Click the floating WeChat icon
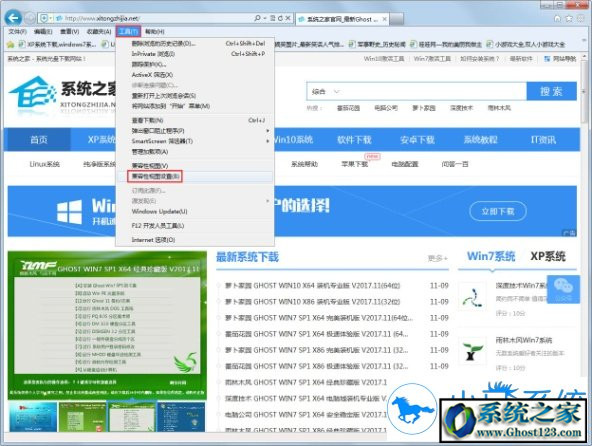The image size is (592, 446). [x=563, y=289]
